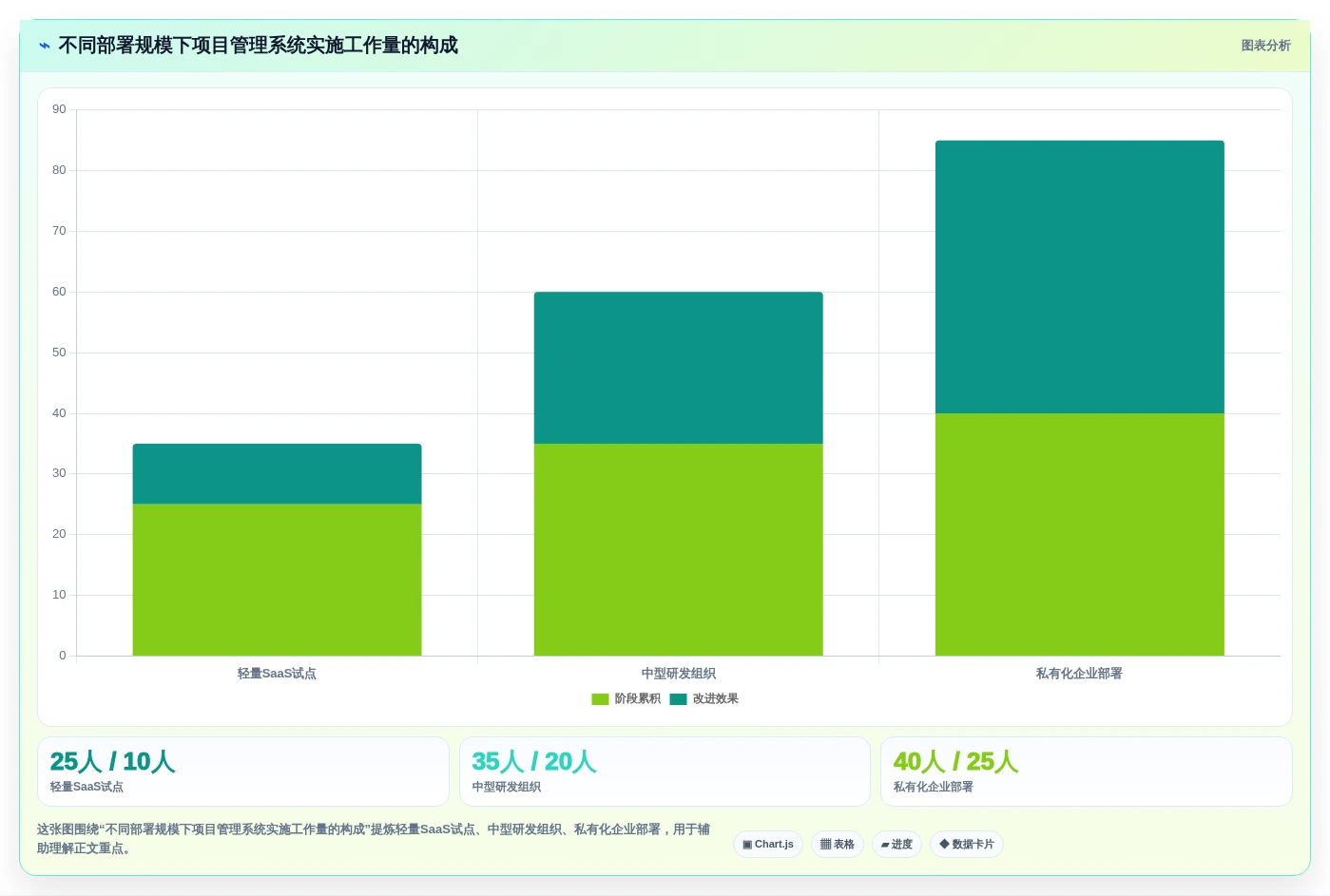Click the 阶段累积 legend label
Viewport: 1330px width, 896px height.
[637, 699]
